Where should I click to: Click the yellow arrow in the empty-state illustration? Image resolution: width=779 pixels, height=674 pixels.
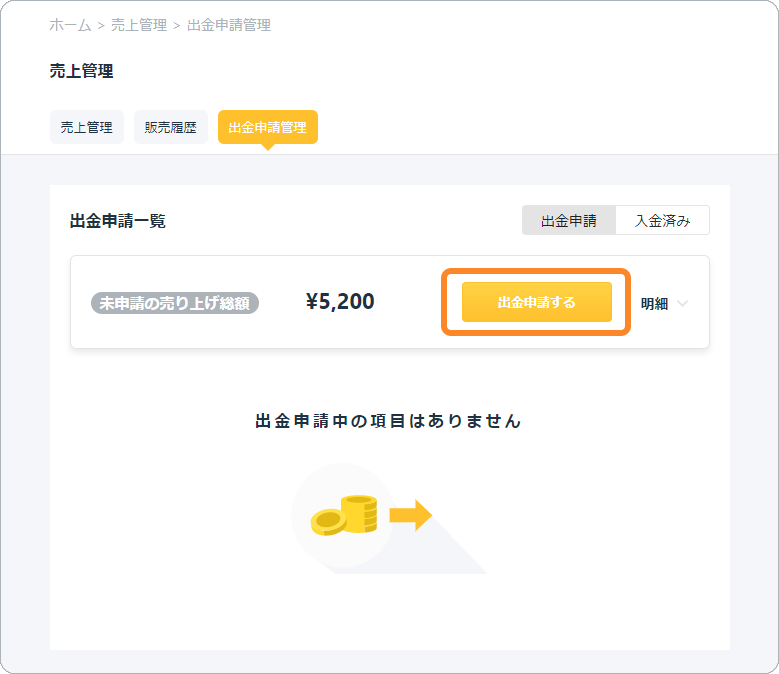coord(410,516)
